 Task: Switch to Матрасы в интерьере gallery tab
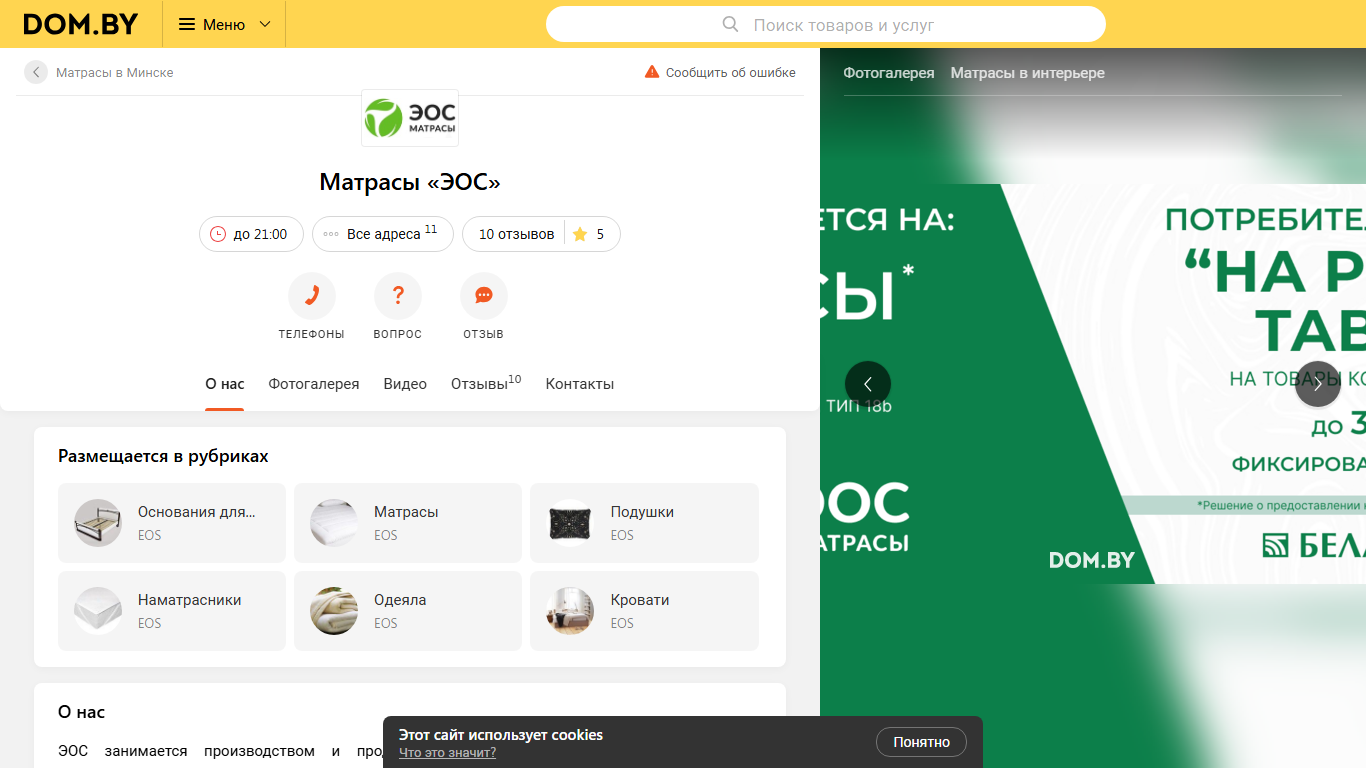coord(1027,73)
